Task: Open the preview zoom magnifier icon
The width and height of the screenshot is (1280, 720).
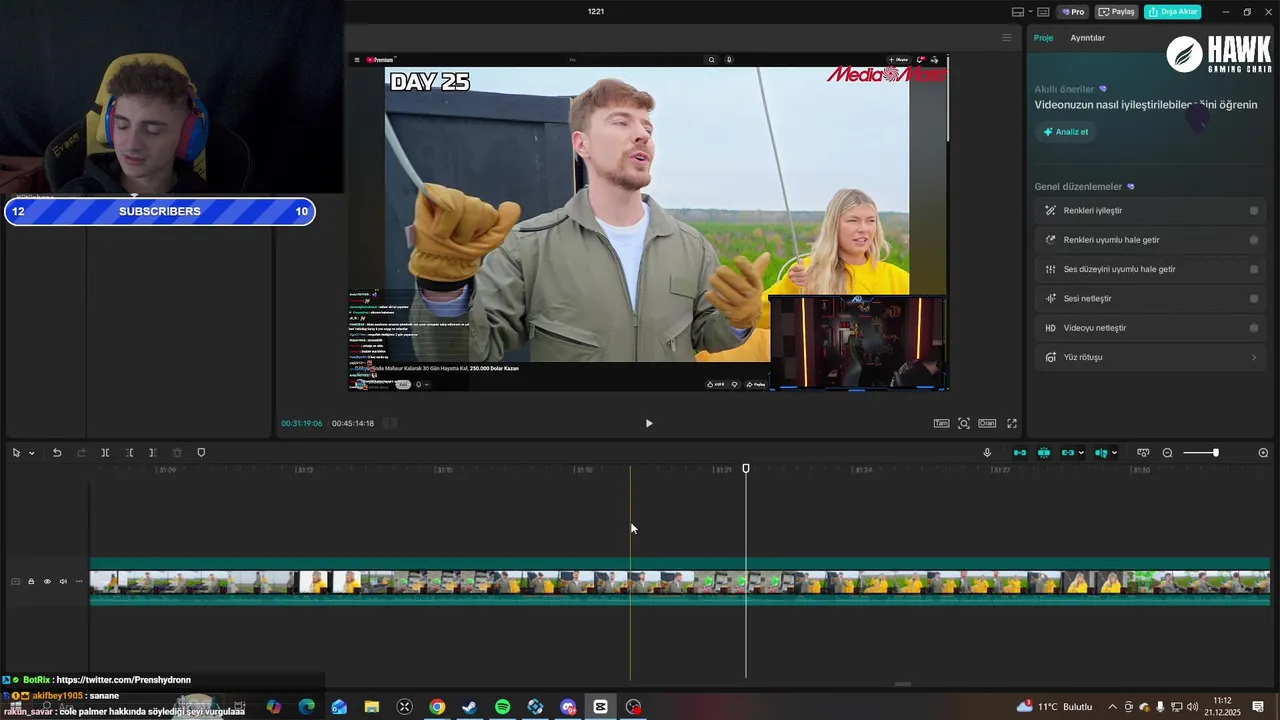Action: 964,423
